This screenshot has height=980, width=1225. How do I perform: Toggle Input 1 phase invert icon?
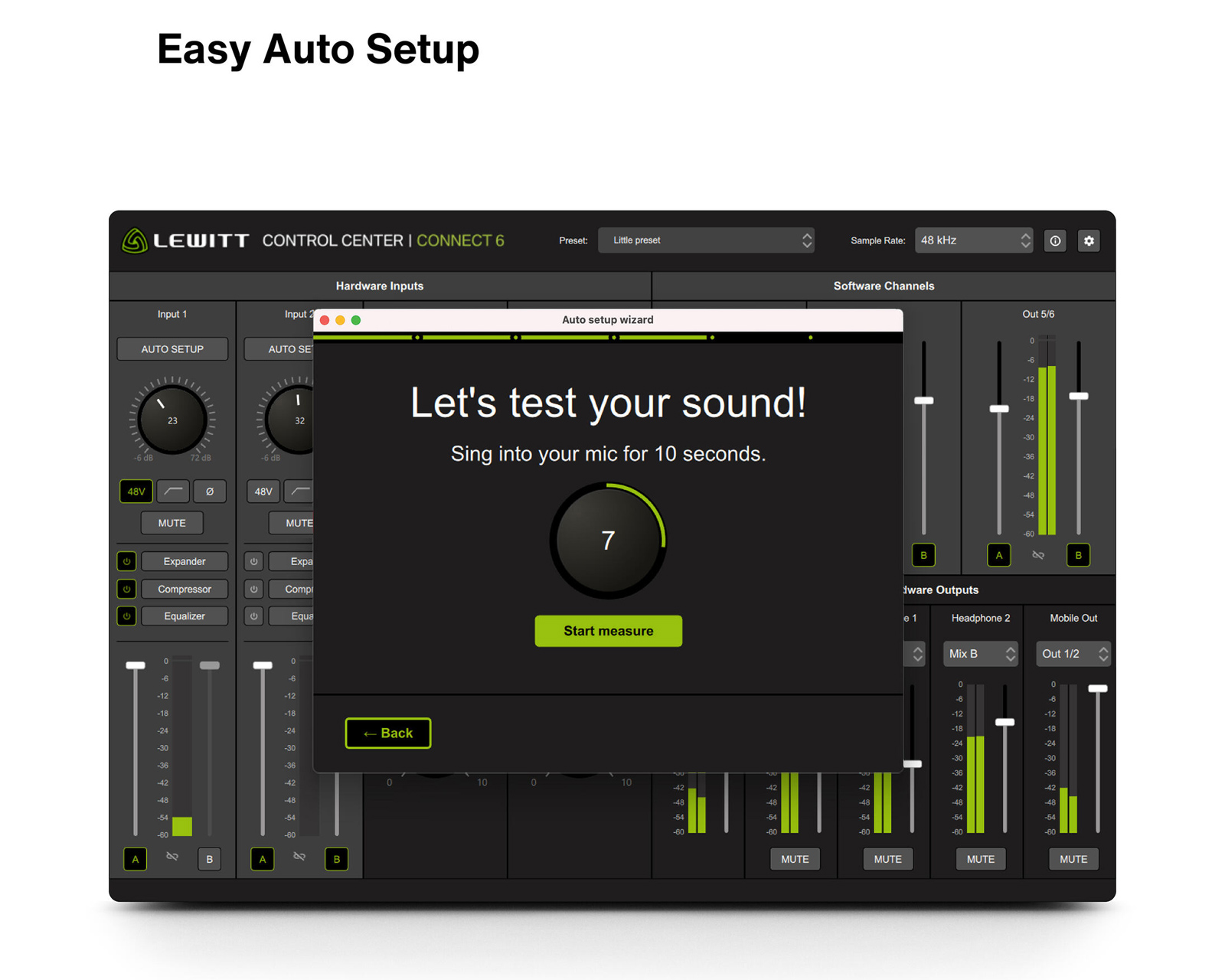point(210,492)
